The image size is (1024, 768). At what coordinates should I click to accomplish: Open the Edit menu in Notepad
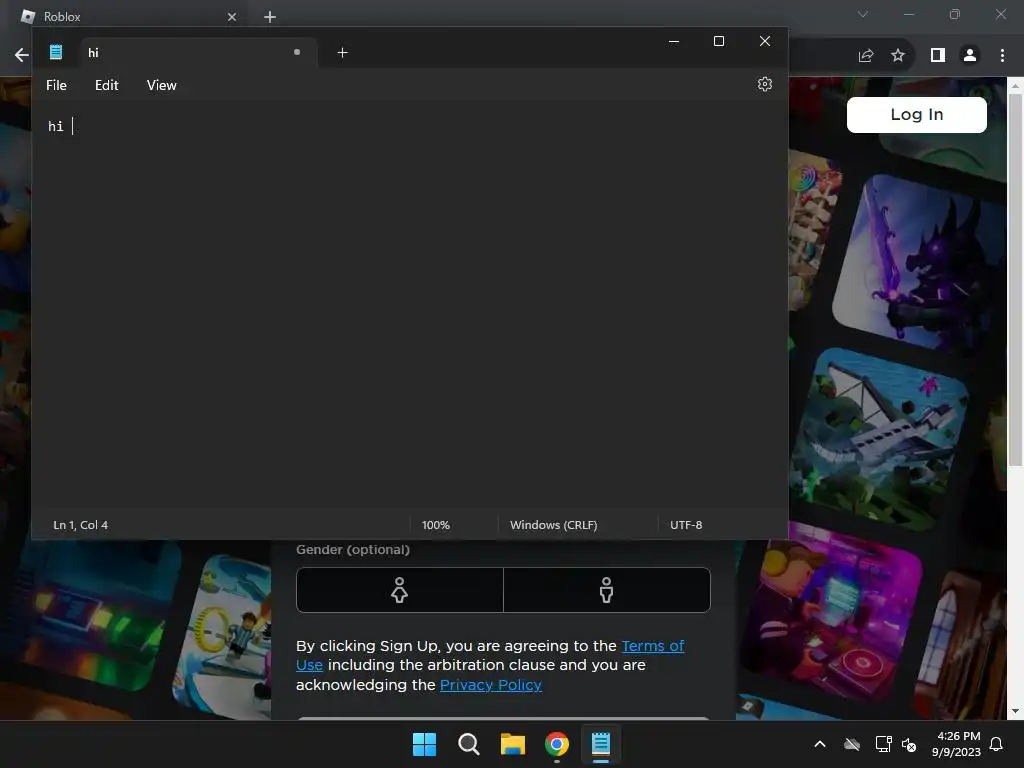(x=106, y=86)
